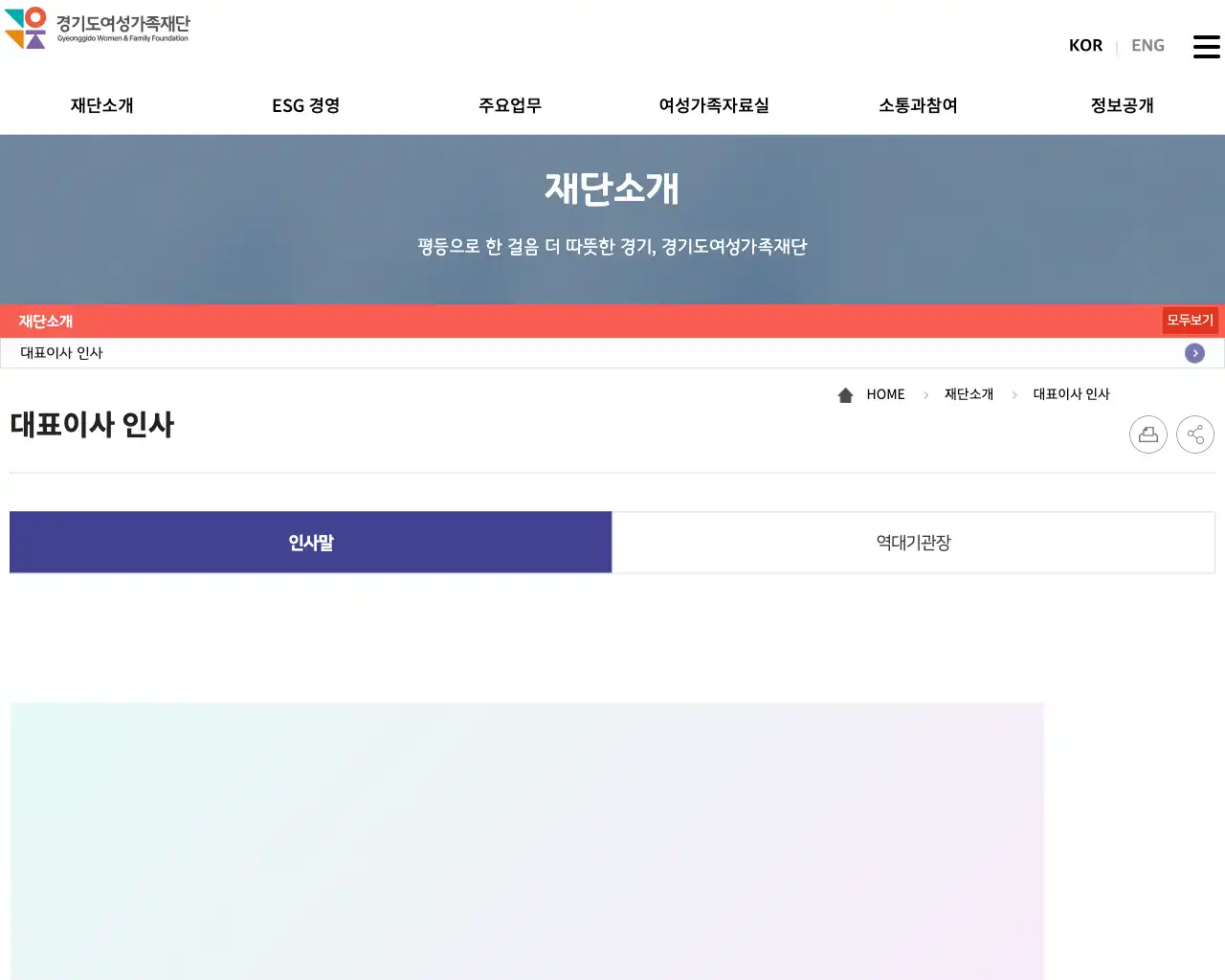Click 재단소개 breadcrumb link

point(969,394)
